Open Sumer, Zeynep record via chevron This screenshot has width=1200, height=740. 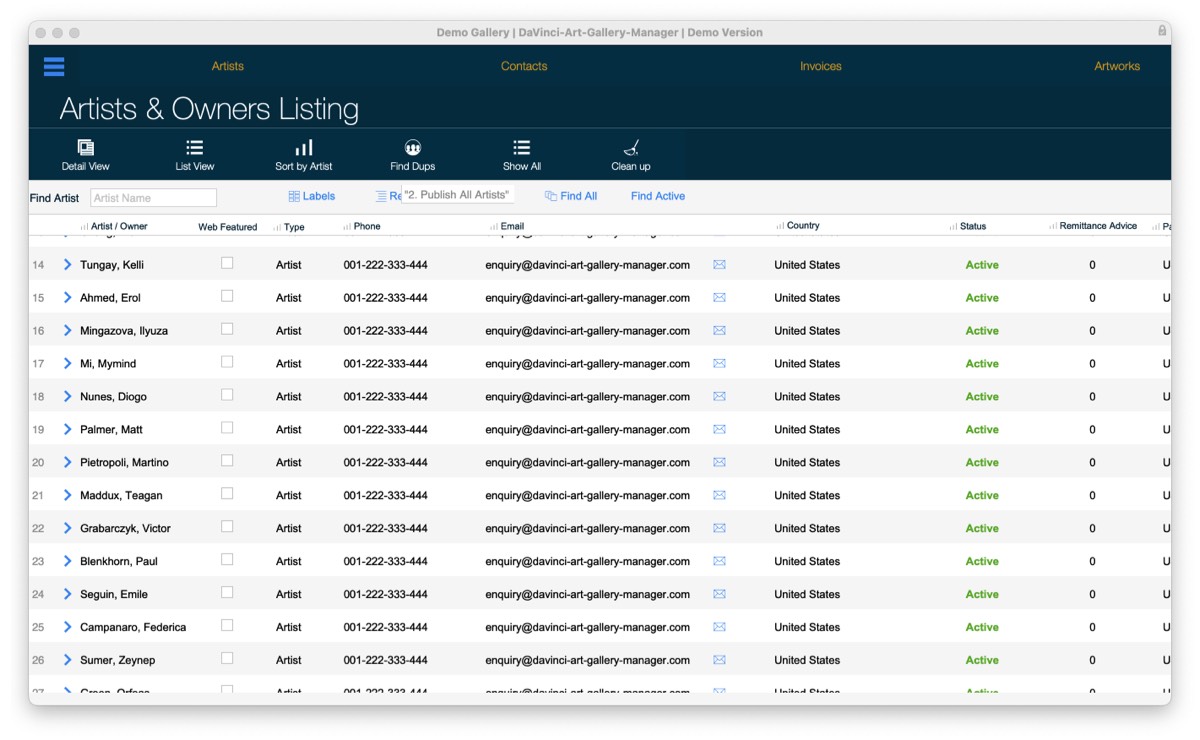tap(68, 660)
